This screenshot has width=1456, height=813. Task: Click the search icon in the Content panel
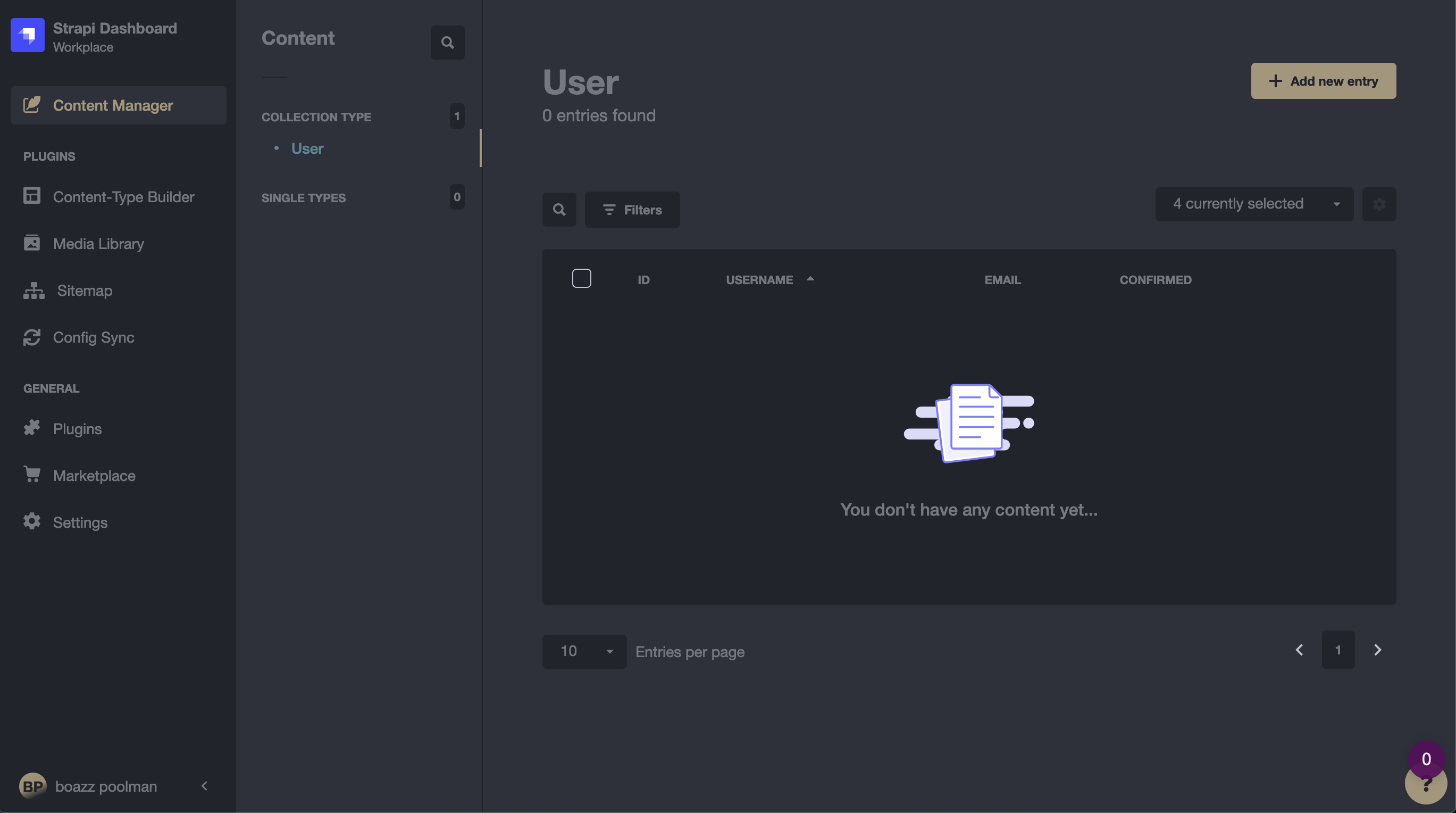click(447, 43)
